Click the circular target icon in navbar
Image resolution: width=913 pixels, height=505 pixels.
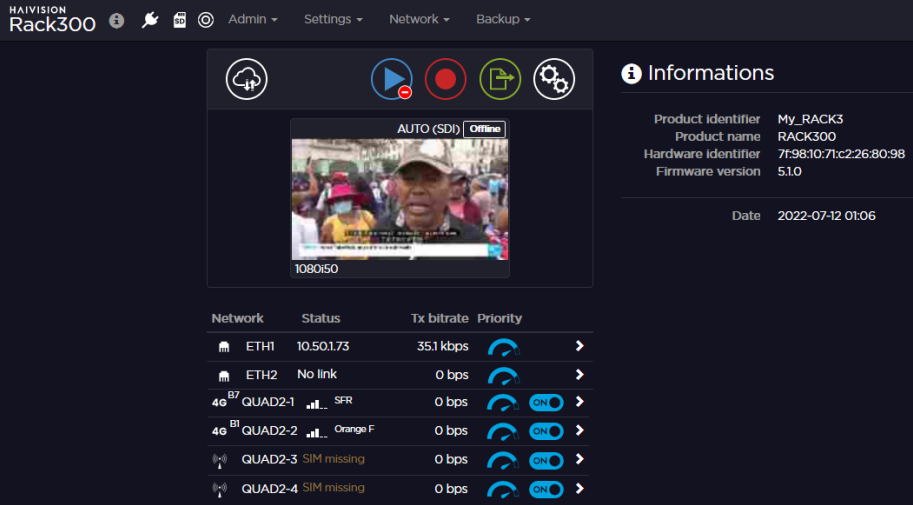pos(206,20)
